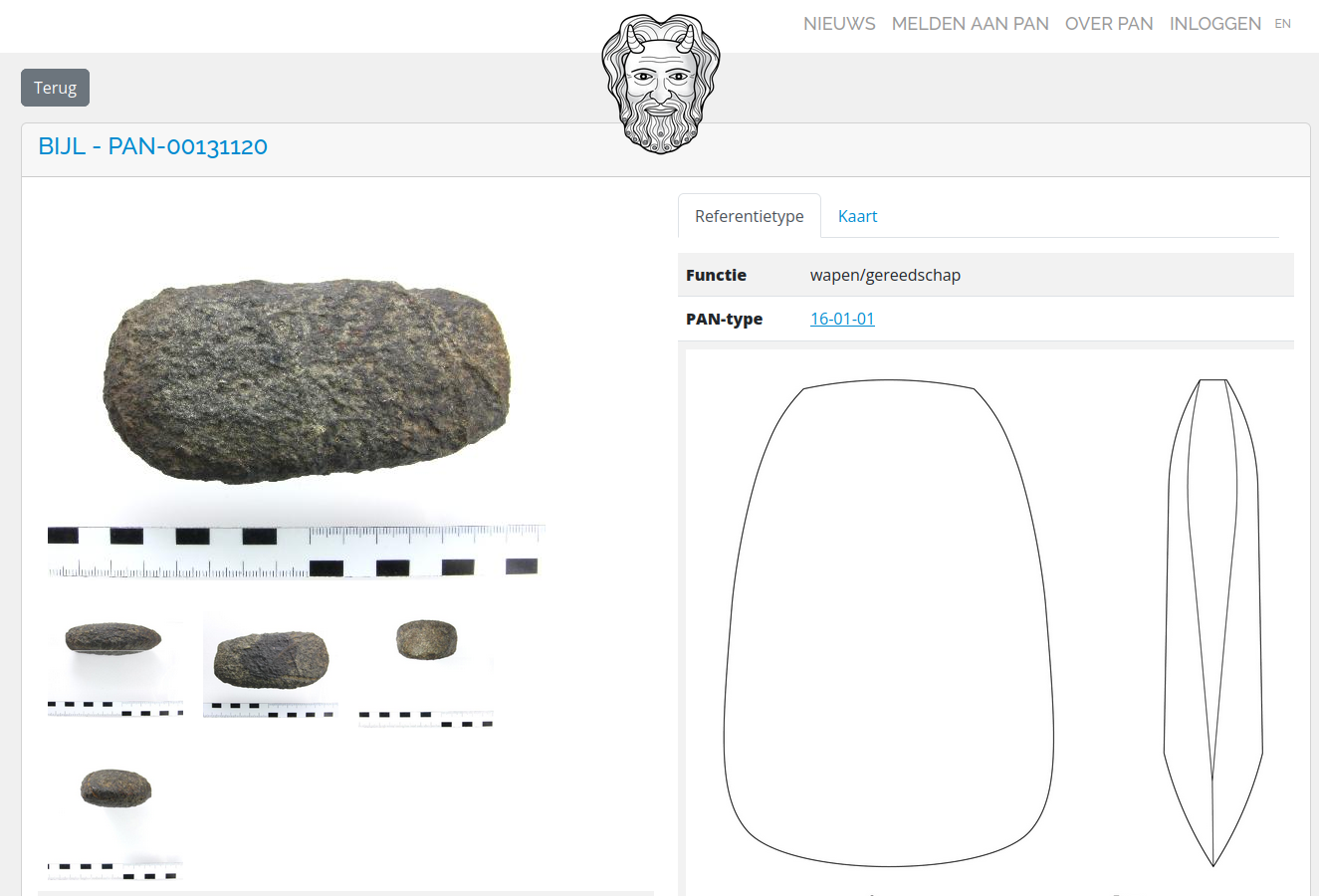Open the OVER PAN menu item
Screen dimensions: 1319x896
[x=1109, y=24]
